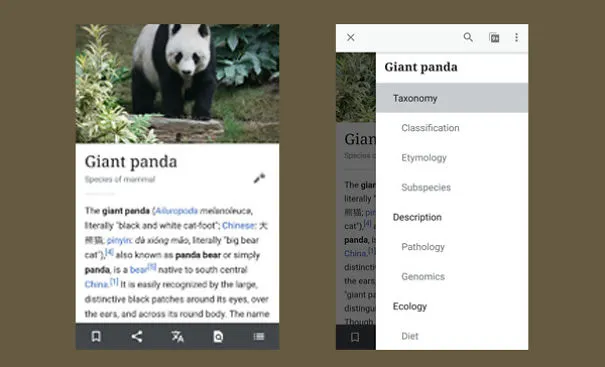The width and height of the screenshot is (605, 367).
Task: Tap the giant panda lead image
Action: [177, 83]
